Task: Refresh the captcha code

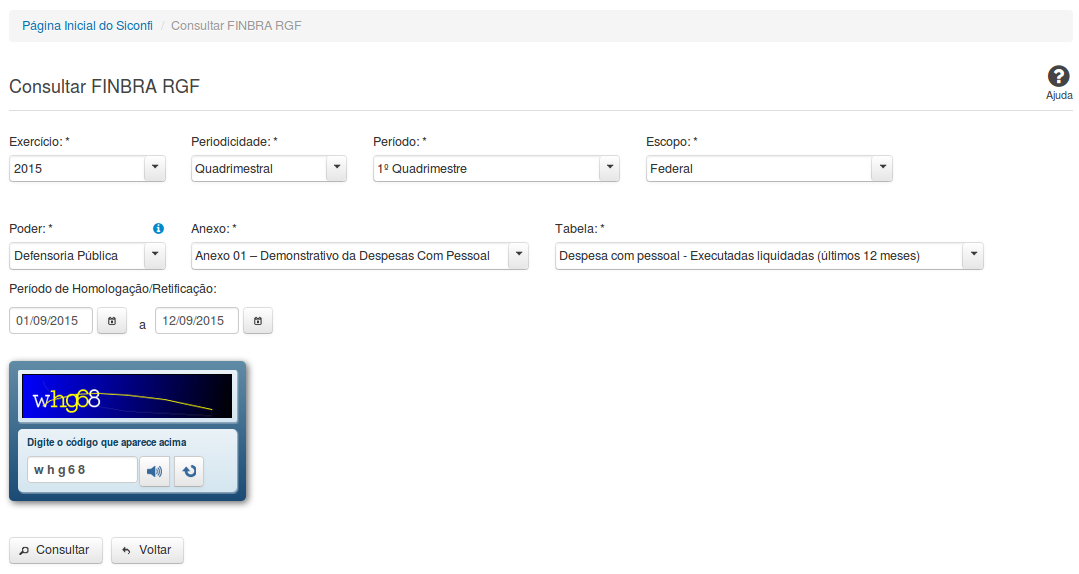Action: click(x=189, y=471)
